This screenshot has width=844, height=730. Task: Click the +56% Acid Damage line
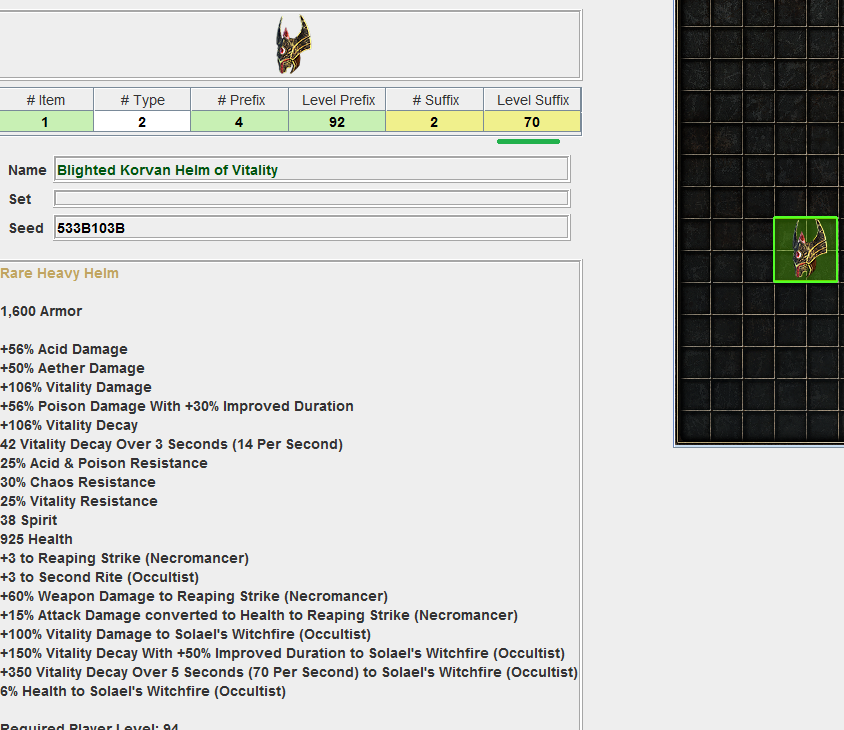click(x=64, y=349)
